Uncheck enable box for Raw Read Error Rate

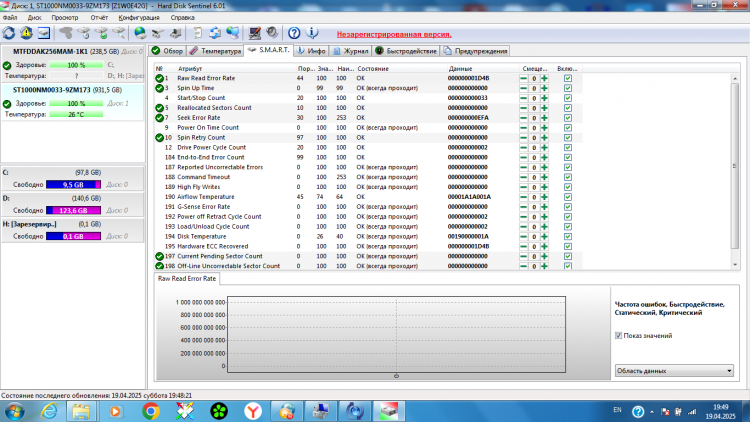[568, 78]
